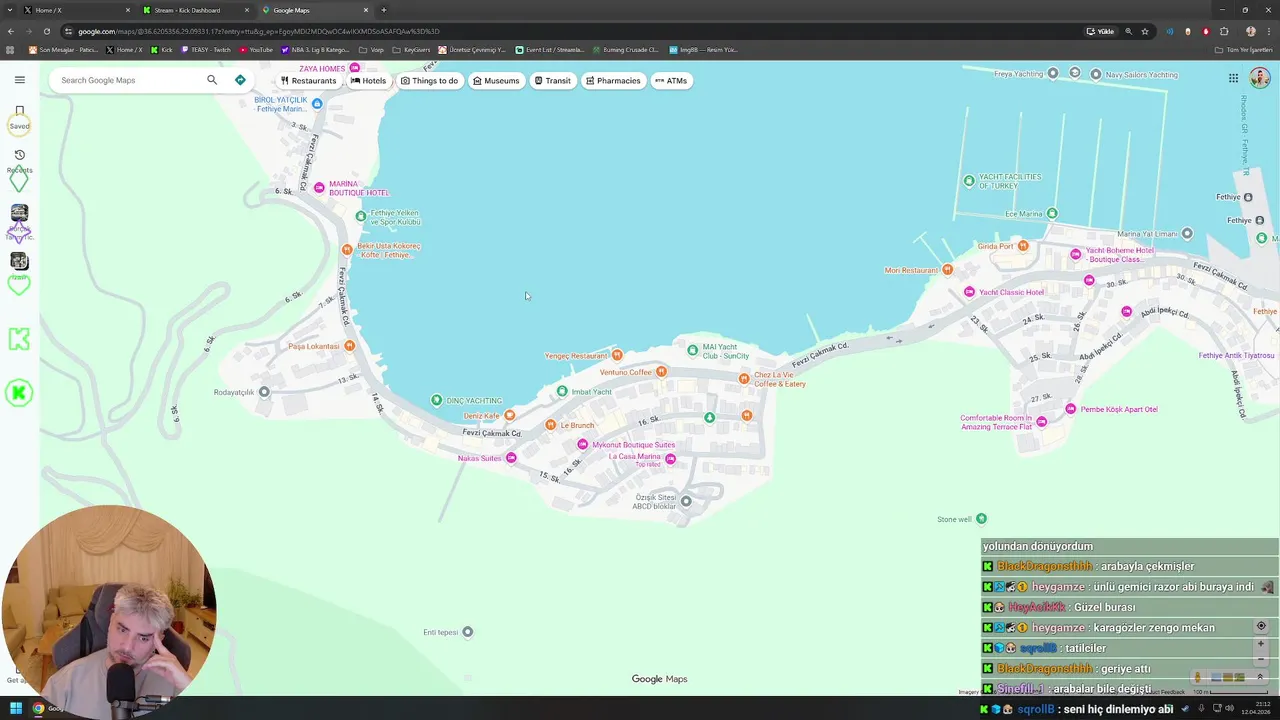
Task: Filter map by Hotels chip
Action: point(368,81)
